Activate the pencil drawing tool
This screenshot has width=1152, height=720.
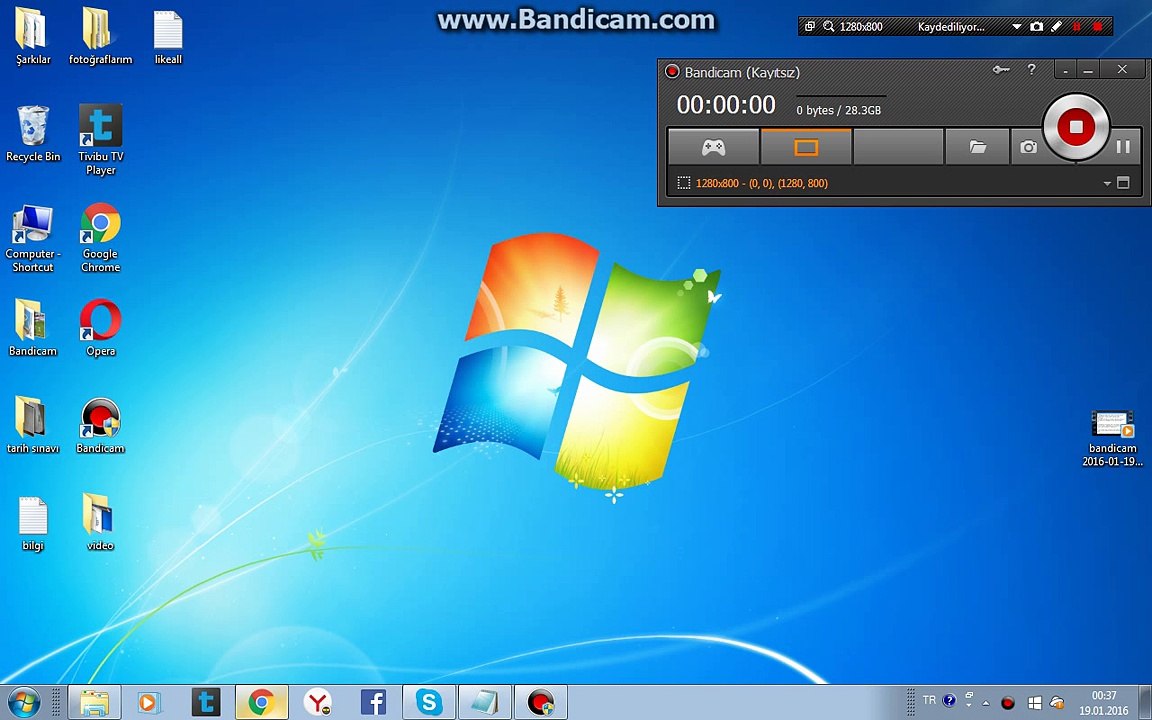point(1056,26)
